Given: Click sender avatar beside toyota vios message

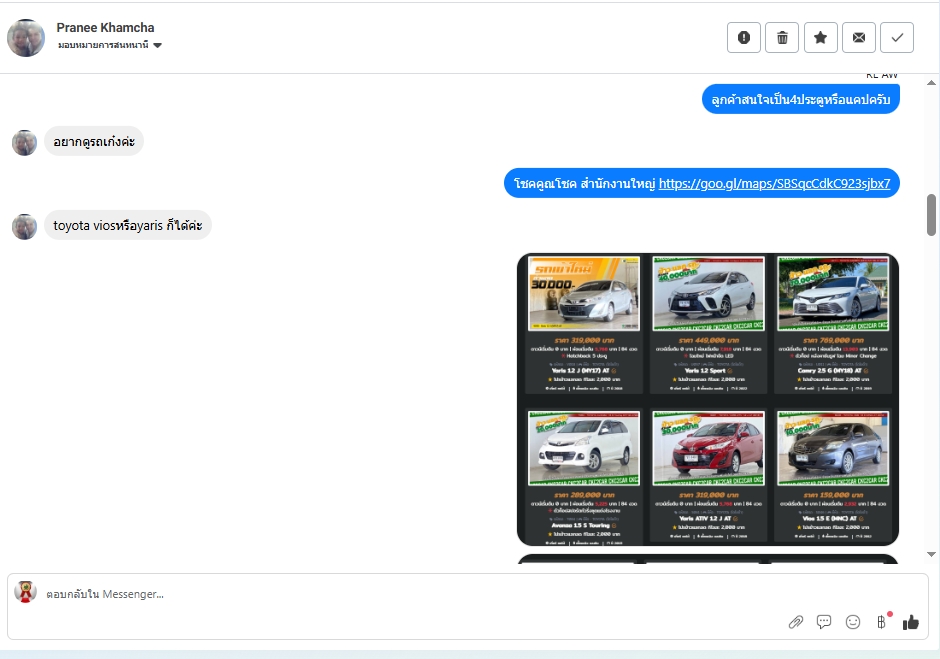Looking at the screenshot, I should click(25, 227).
